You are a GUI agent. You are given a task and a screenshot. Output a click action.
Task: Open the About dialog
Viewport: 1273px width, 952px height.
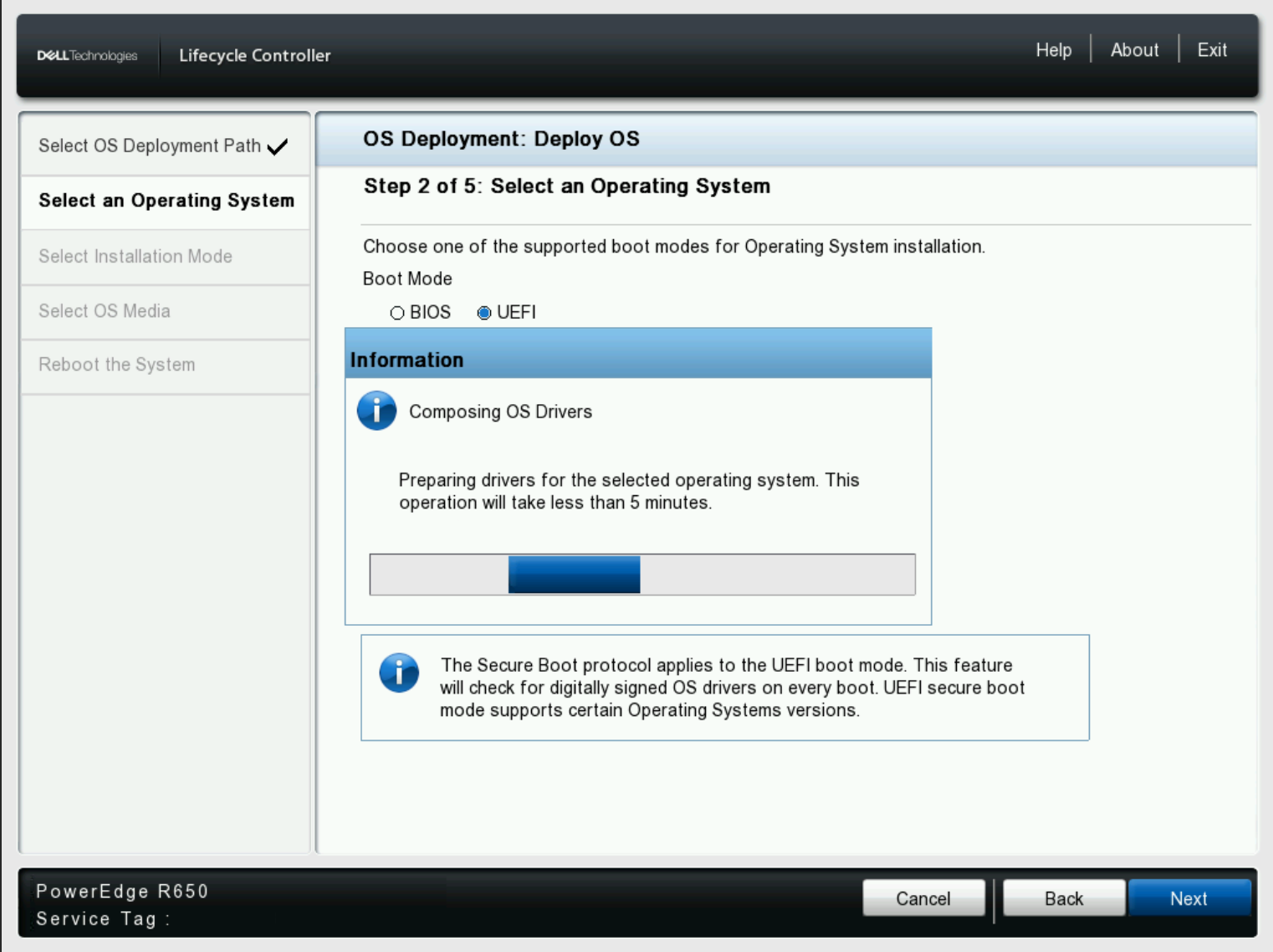[1134, 49]
